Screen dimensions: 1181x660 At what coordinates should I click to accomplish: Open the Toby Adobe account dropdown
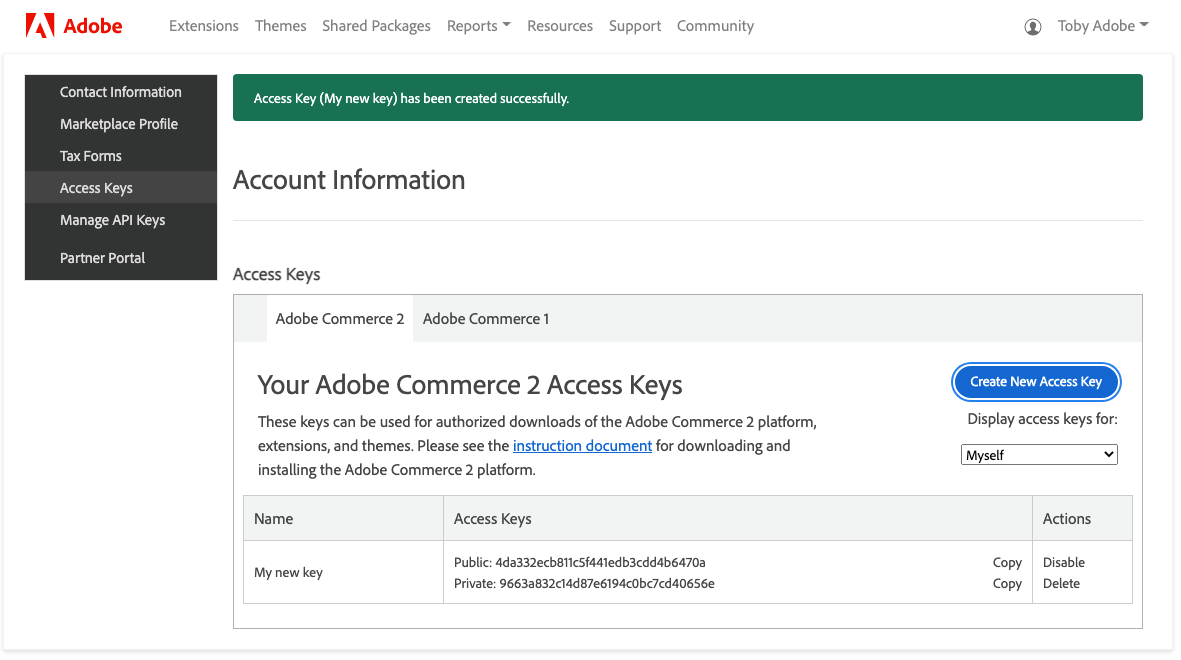(1103, 26)
